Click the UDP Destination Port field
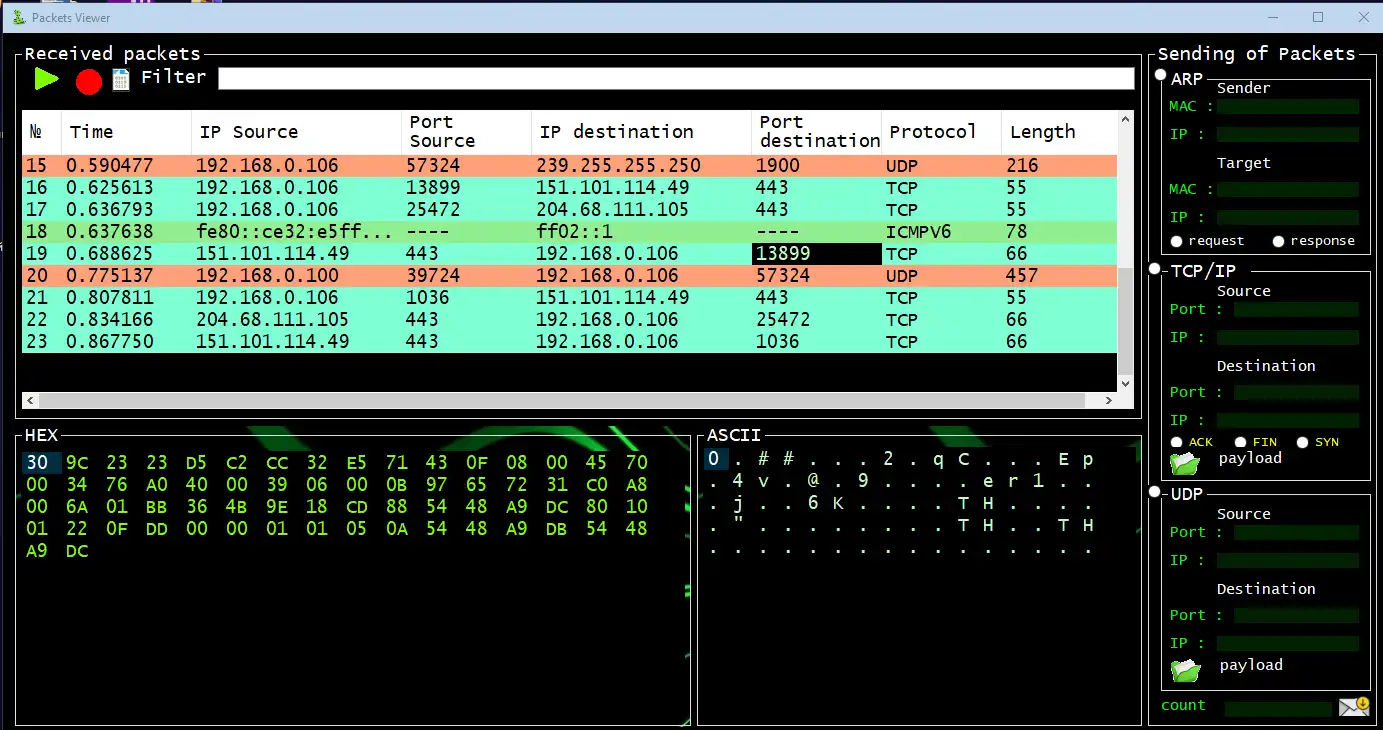Viewport: 1383px width, 730px height. click(1296, 616)
